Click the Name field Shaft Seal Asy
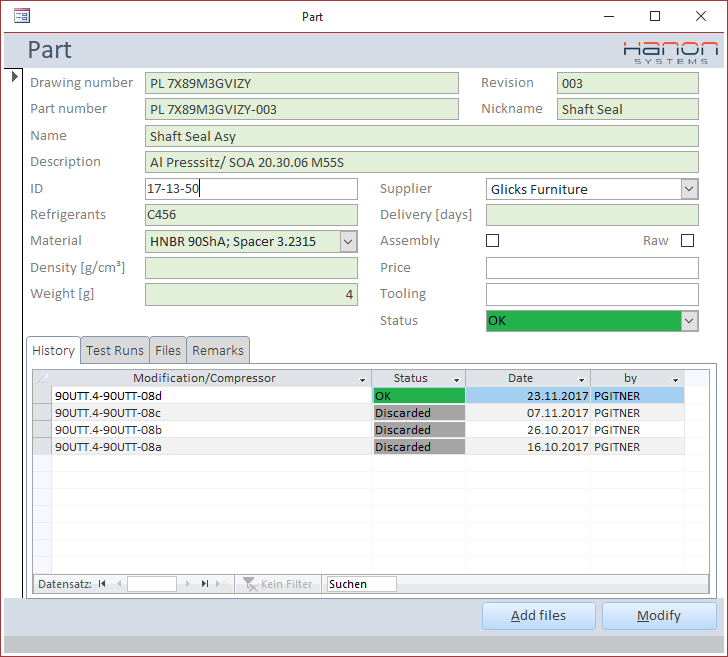 (x=422, y=136)
